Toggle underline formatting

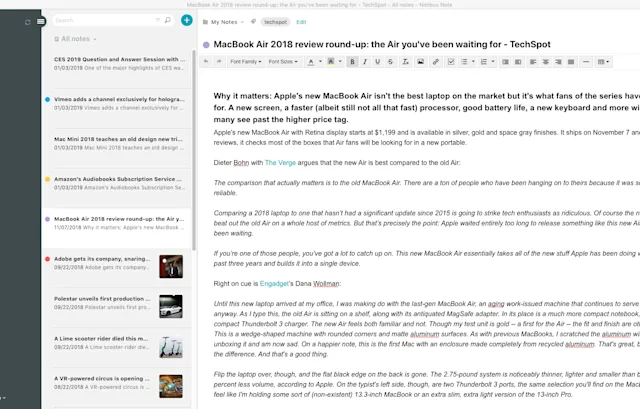pos(378,62)
